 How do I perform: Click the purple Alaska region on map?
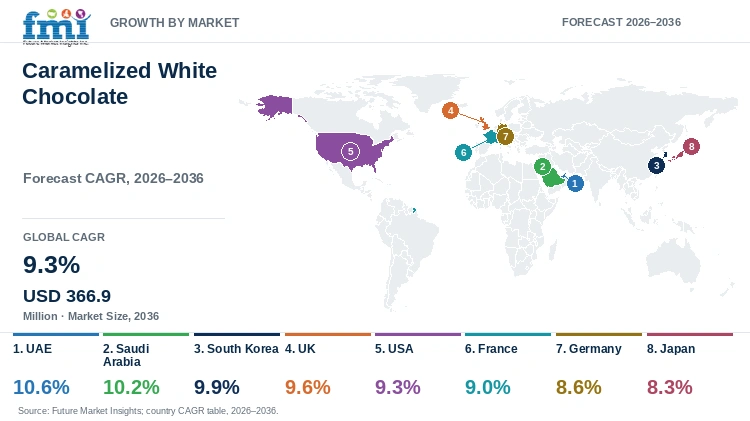coord(276,106)
